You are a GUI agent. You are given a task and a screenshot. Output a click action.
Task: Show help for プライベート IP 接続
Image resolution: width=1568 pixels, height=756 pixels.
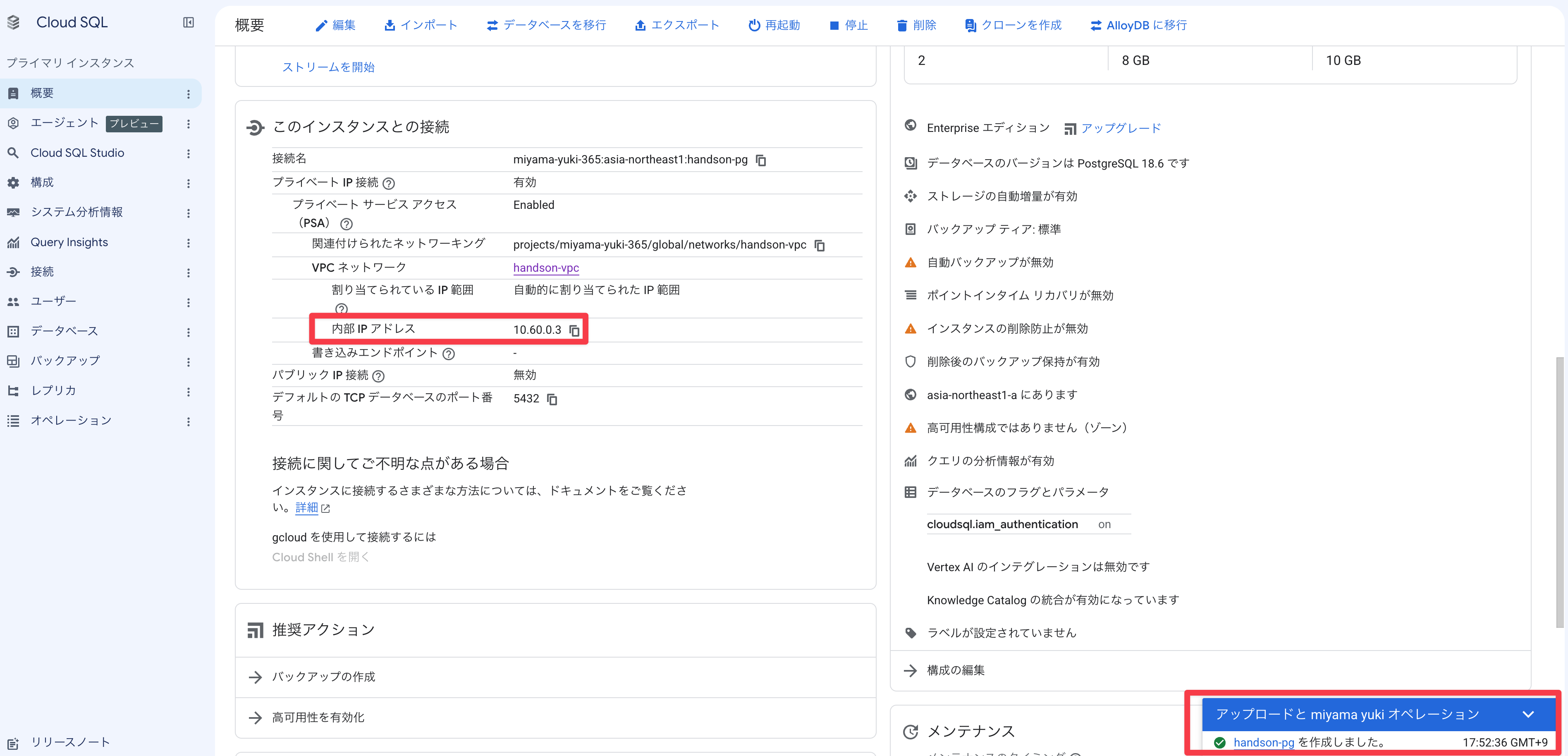(x=388, y=183)
